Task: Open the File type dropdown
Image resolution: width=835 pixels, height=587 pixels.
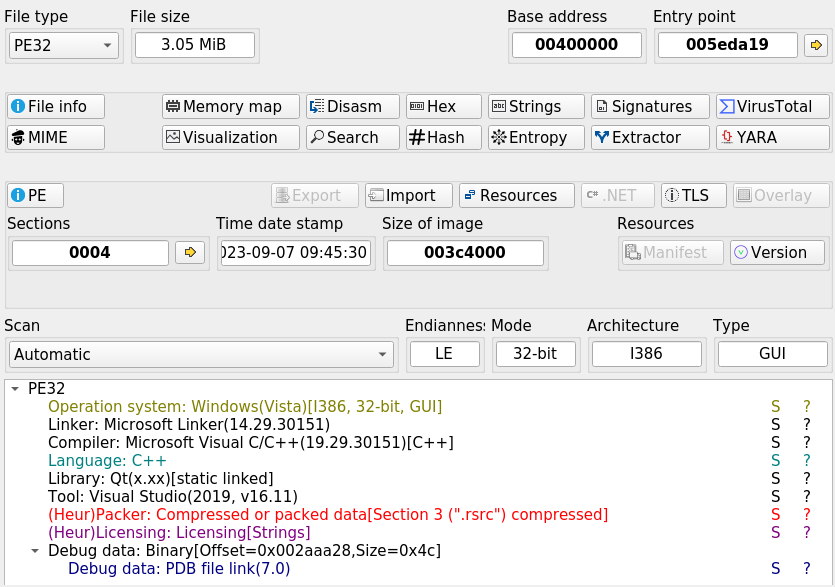Action: coord(64,45)
